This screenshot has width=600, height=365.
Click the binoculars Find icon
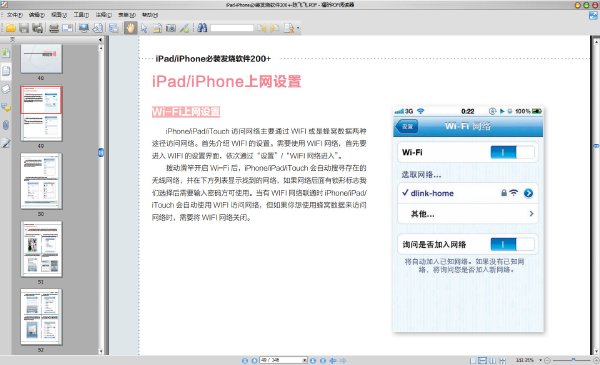pyautogui.click(x=202, y=28)
